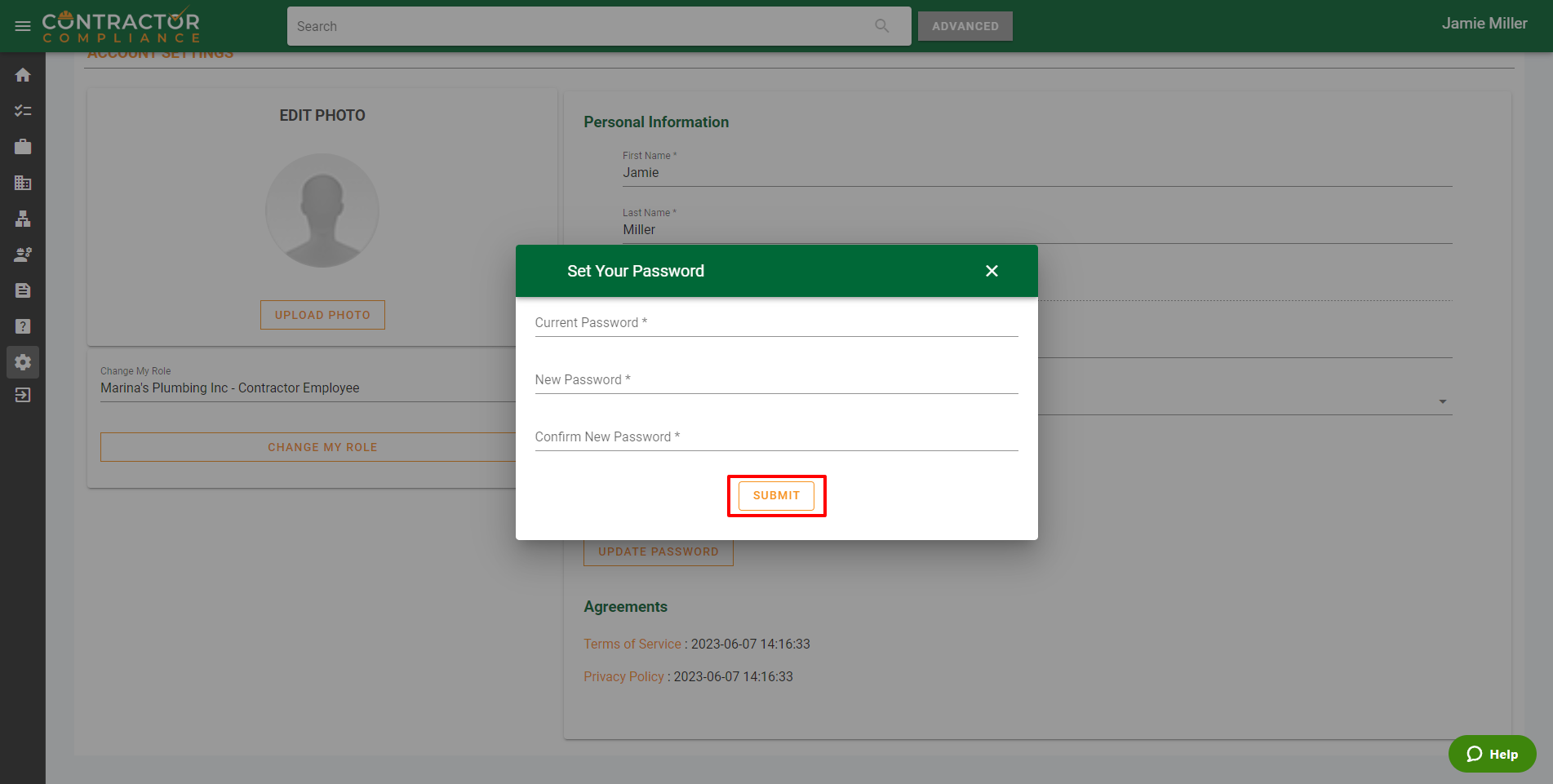Screen dimensions: 1553x784
Task: Select the Confirm New Password field
Action: 775,437
